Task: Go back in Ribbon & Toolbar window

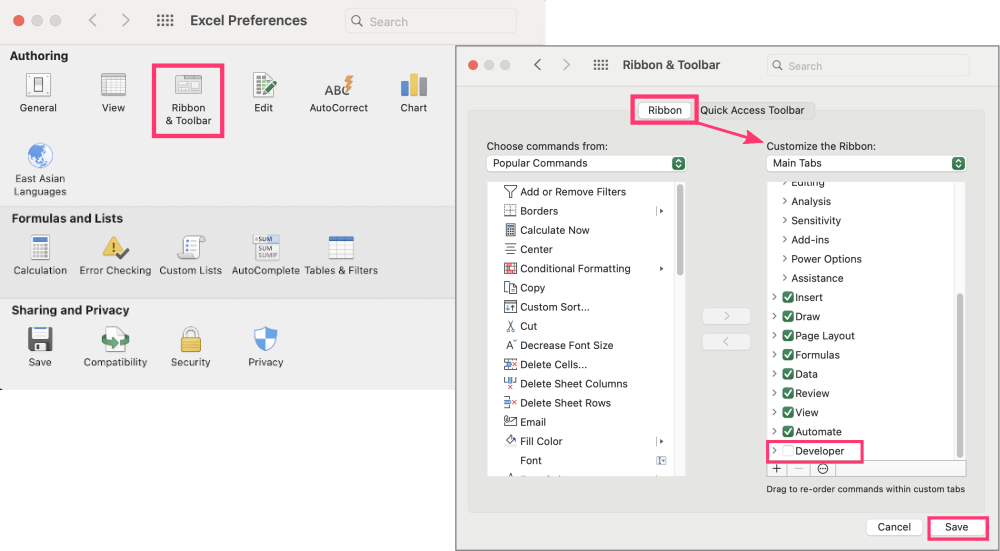Action: tap(538, 65)
